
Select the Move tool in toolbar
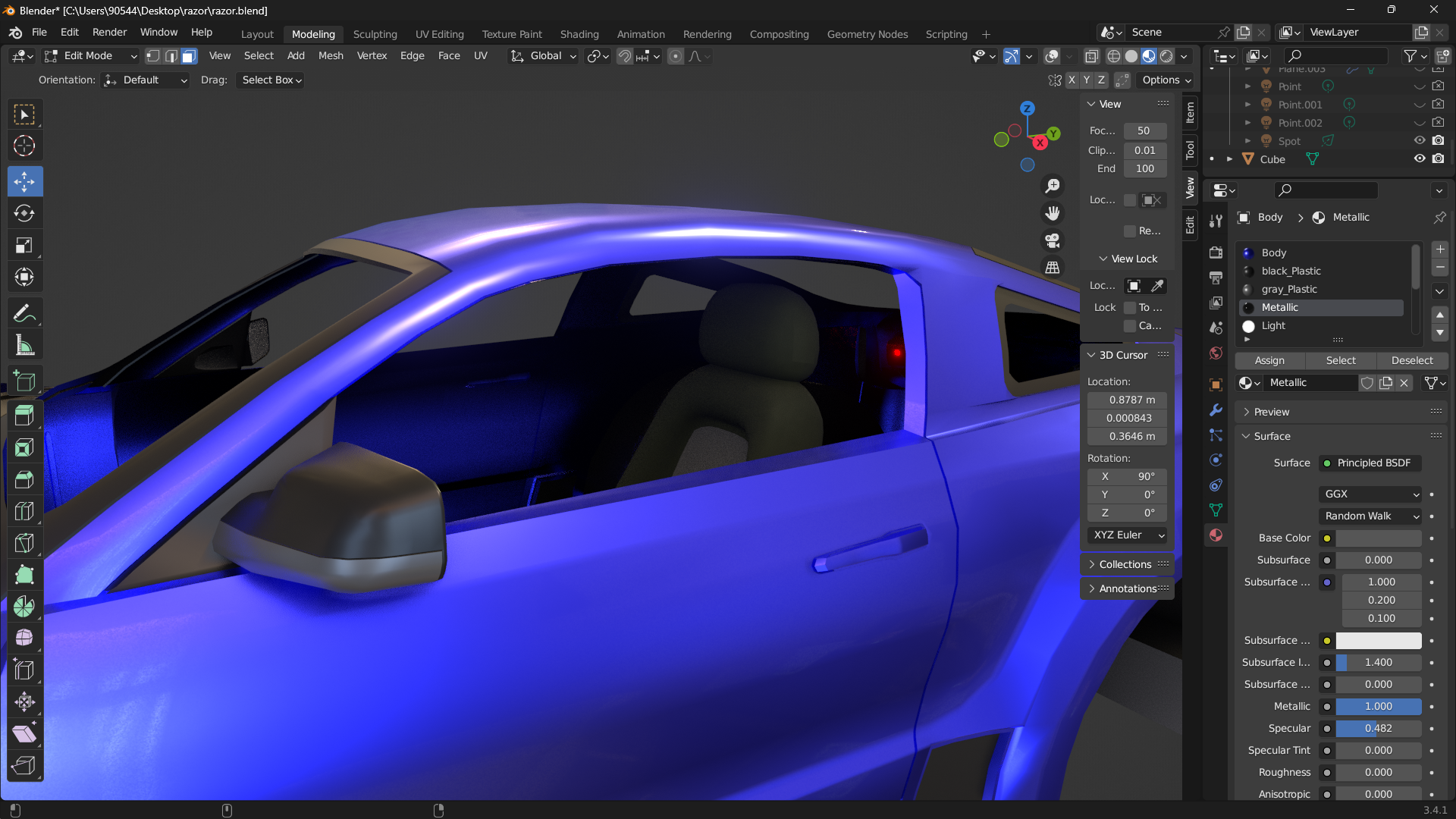(x=24, y=182)
